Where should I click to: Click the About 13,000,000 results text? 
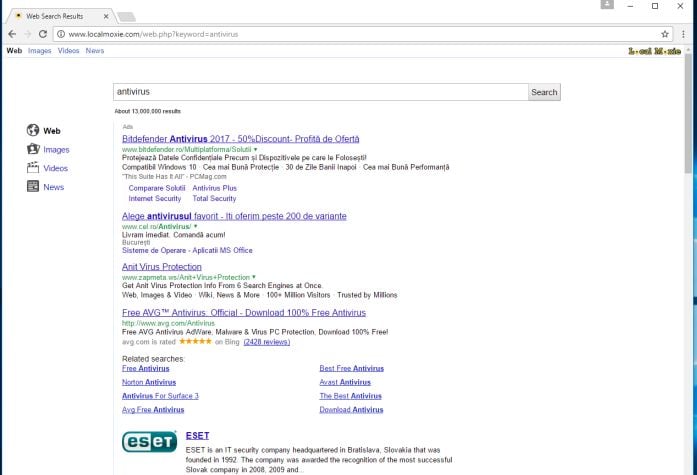[x=148, y=111]
